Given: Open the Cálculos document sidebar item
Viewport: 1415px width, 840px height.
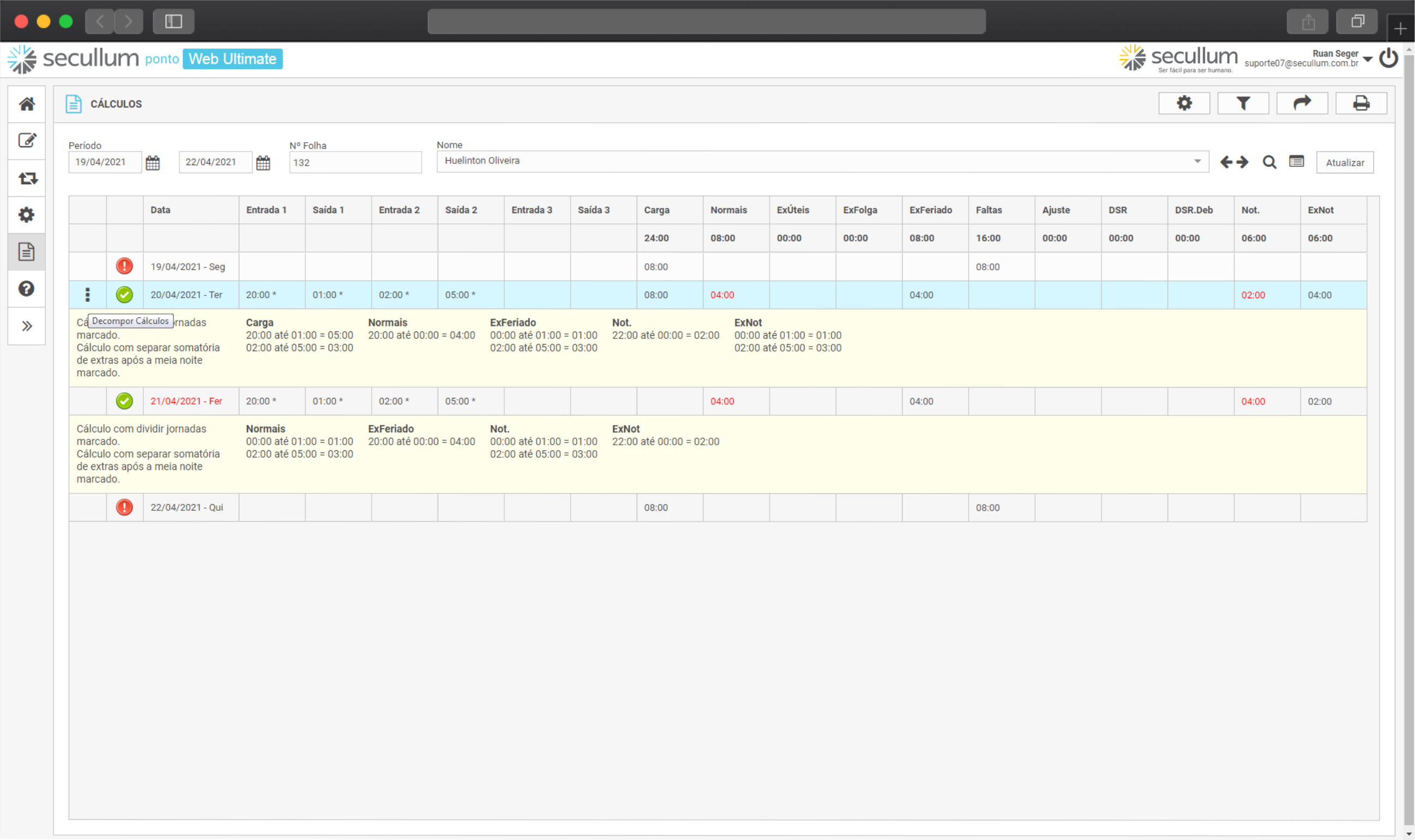Looking at the screenshot, I should tap(27, 251).
